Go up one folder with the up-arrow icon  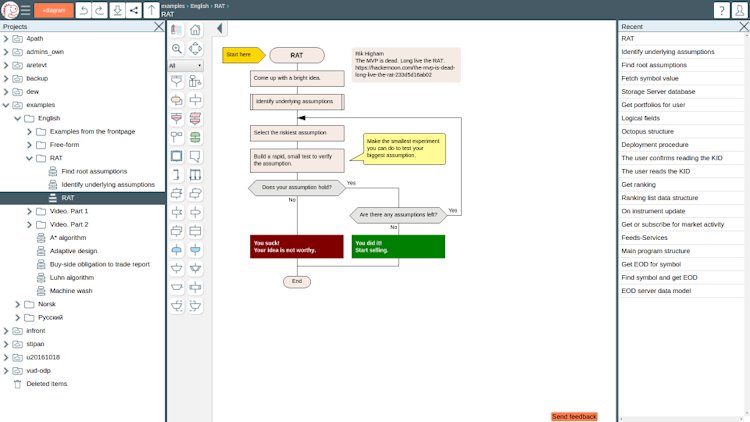click(x=151, y=10)
